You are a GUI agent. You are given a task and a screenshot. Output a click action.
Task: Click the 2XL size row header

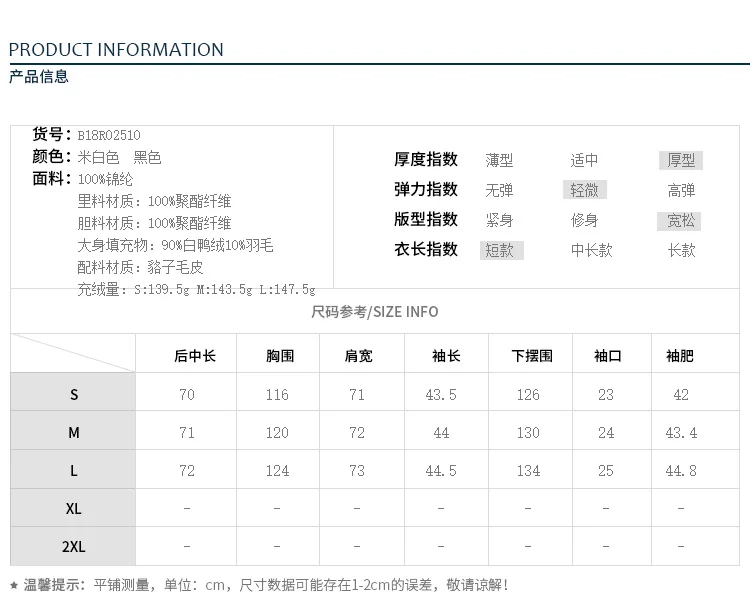point(73,547)
